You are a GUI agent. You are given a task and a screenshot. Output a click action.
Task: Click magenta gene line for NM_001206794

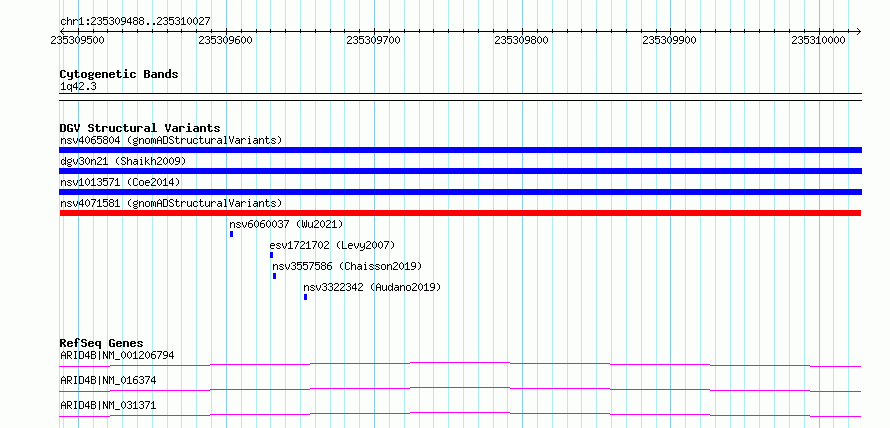pos(460,364)
